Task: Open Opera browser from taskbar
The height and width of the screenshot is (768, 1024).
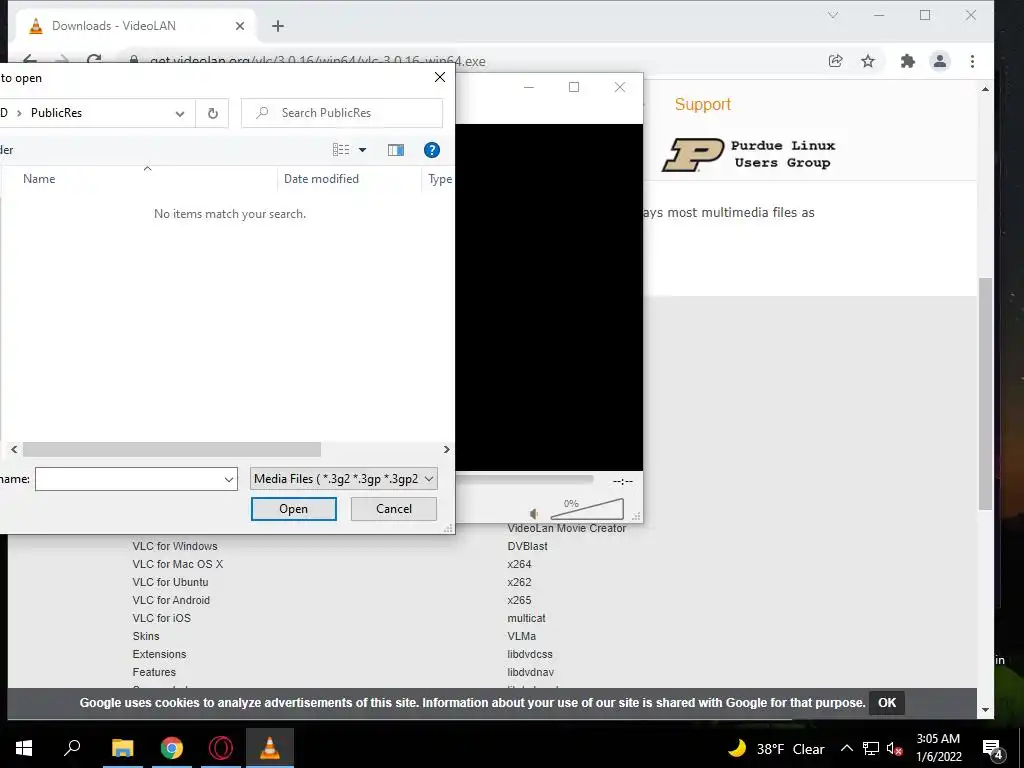Action: point(221,748)
